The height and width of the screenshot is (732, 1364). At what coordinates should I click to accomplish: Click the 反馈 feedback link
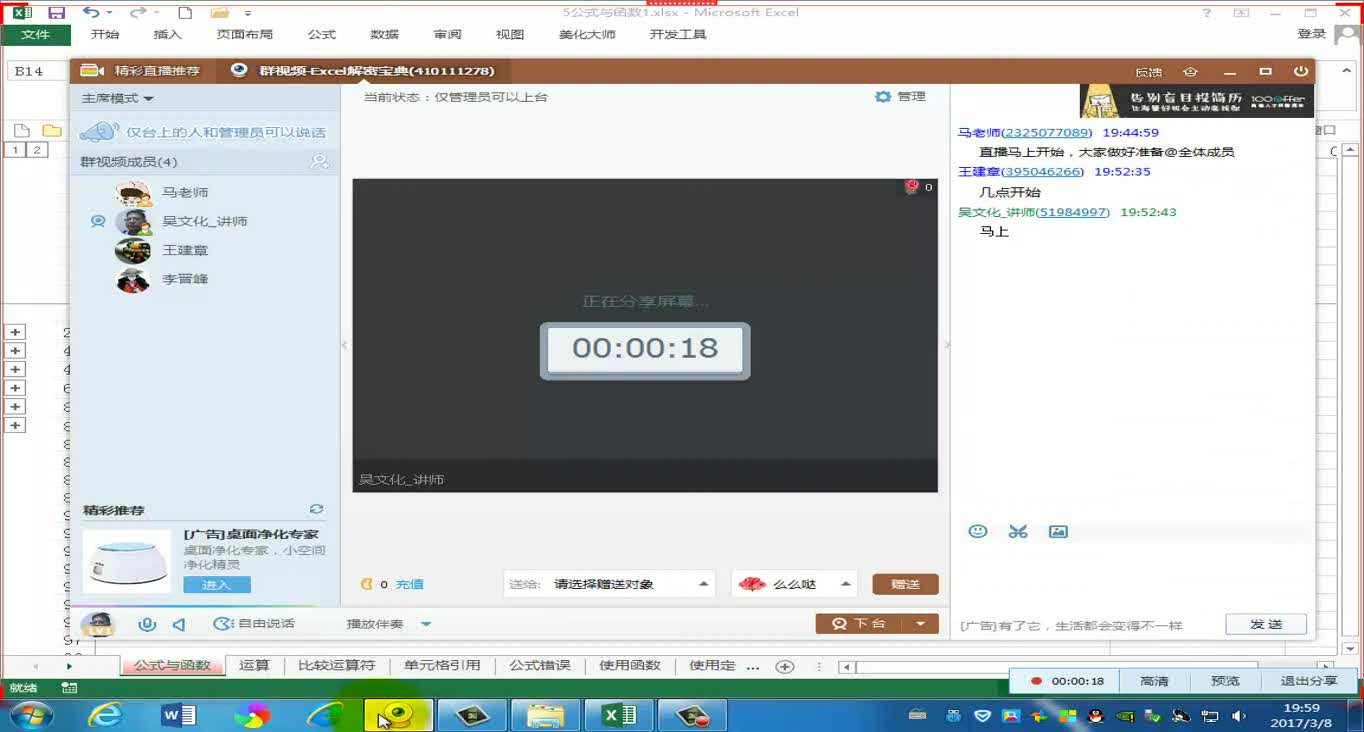1148,72
